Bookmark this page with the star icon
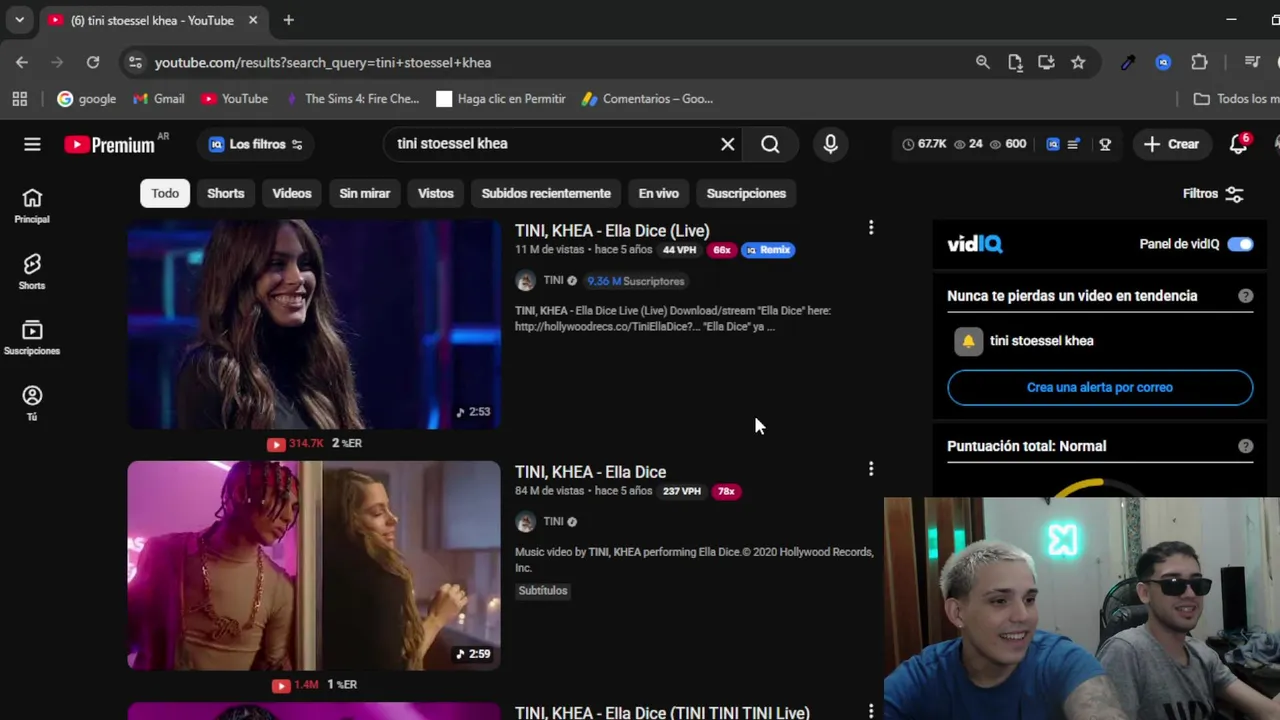Viewport: 1280px width, 720px height. pos(1078,62)
